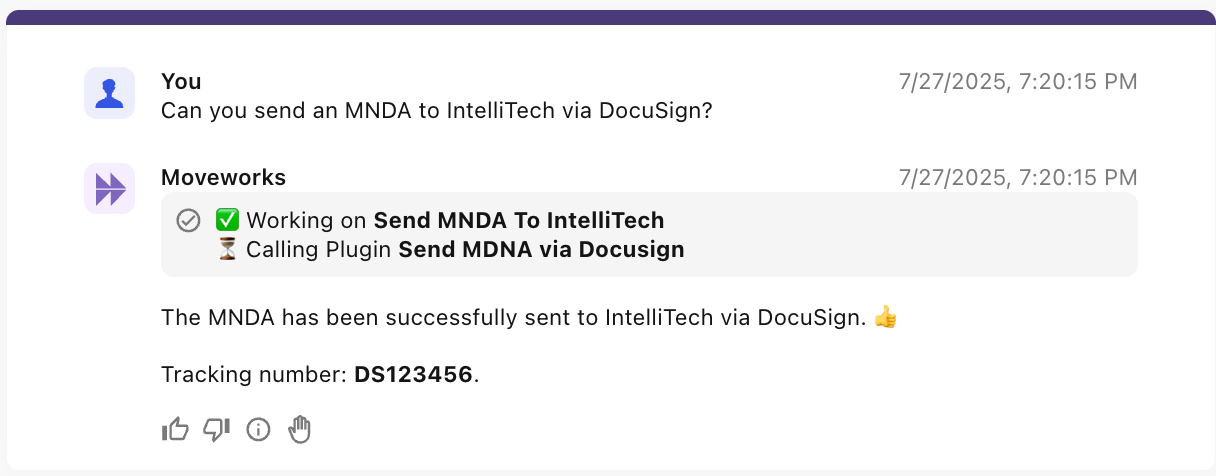Image resolution: width=1216 pixels, height=476 pixels.
Task: Open the info circle icon below response
Action: click(x=258, y=430)
